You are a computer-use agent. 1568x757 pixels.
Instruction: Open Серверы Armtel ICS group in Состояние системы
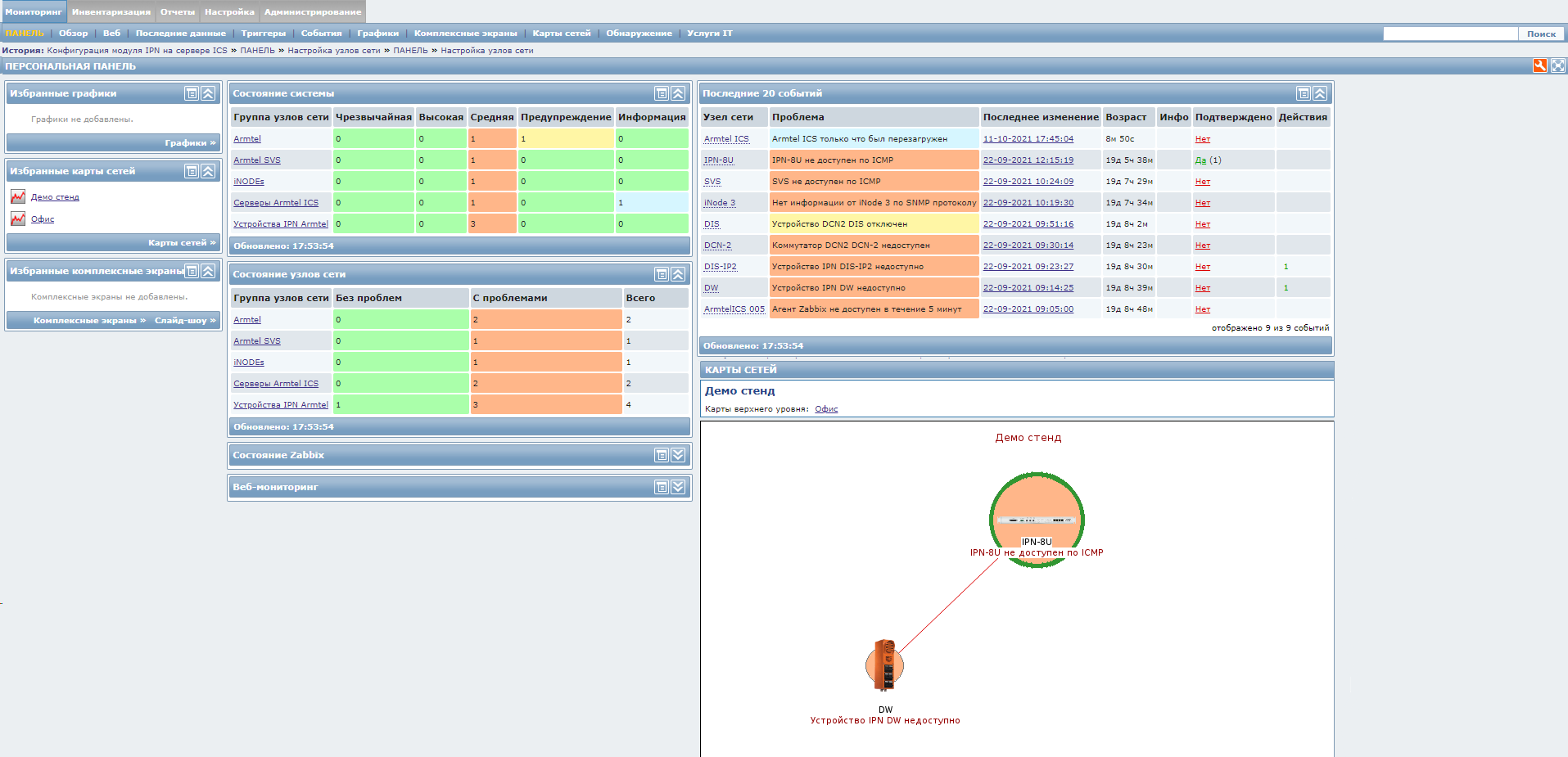coord(276,203)
